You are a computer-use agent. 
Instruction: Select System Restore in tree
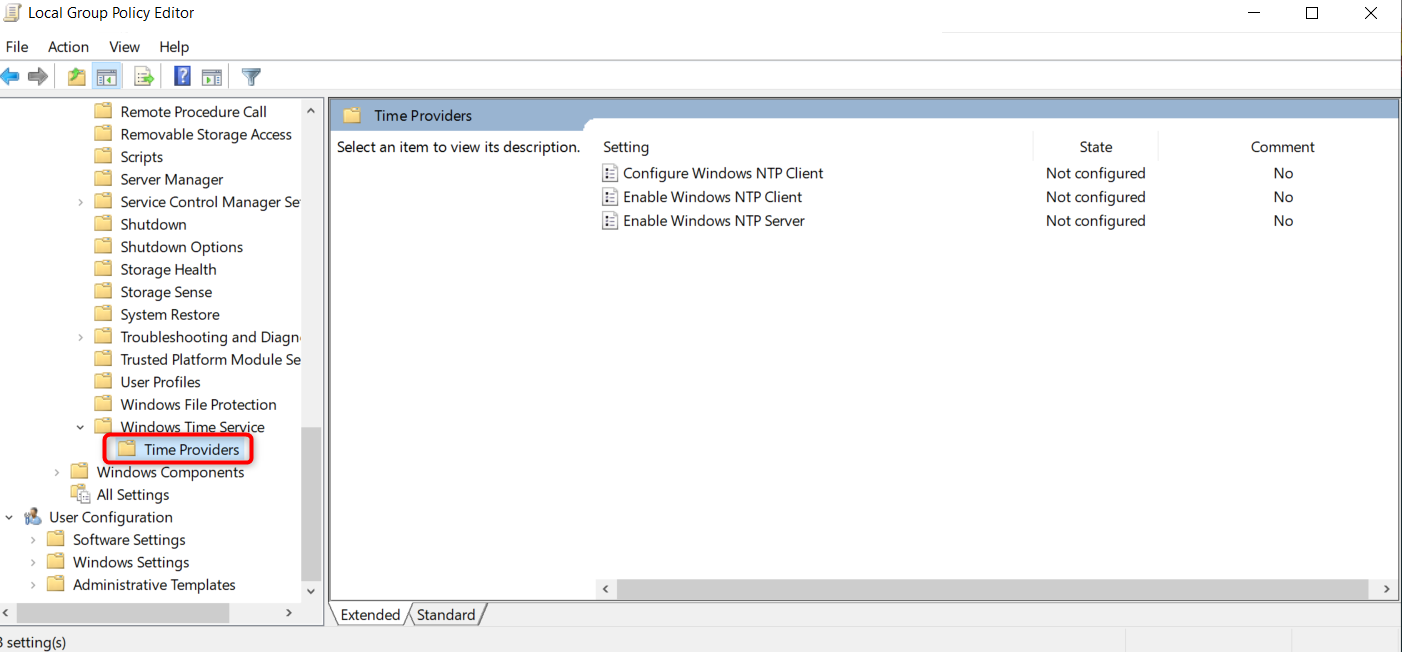pos(170,314)
